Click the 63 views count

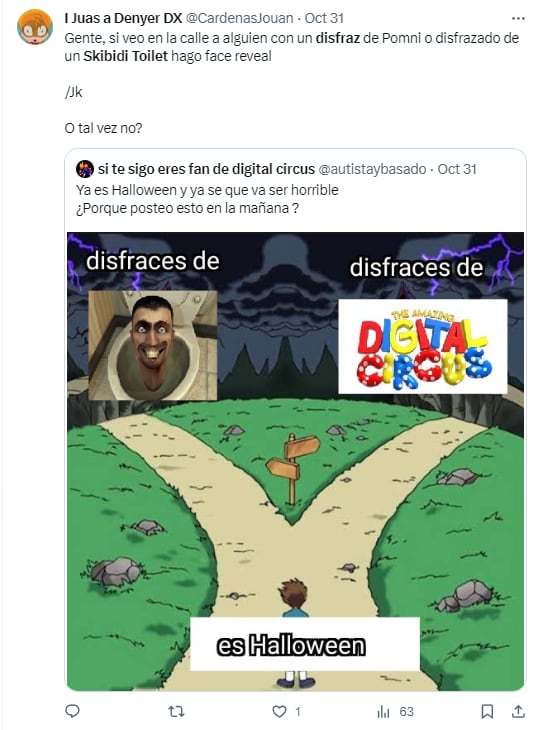(x=406, y=711)
